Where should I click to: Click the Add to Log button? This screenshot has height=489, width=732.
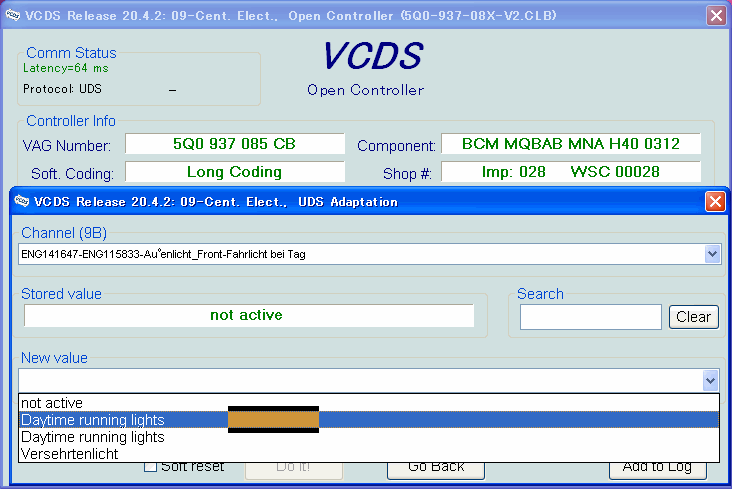[657, 468]
